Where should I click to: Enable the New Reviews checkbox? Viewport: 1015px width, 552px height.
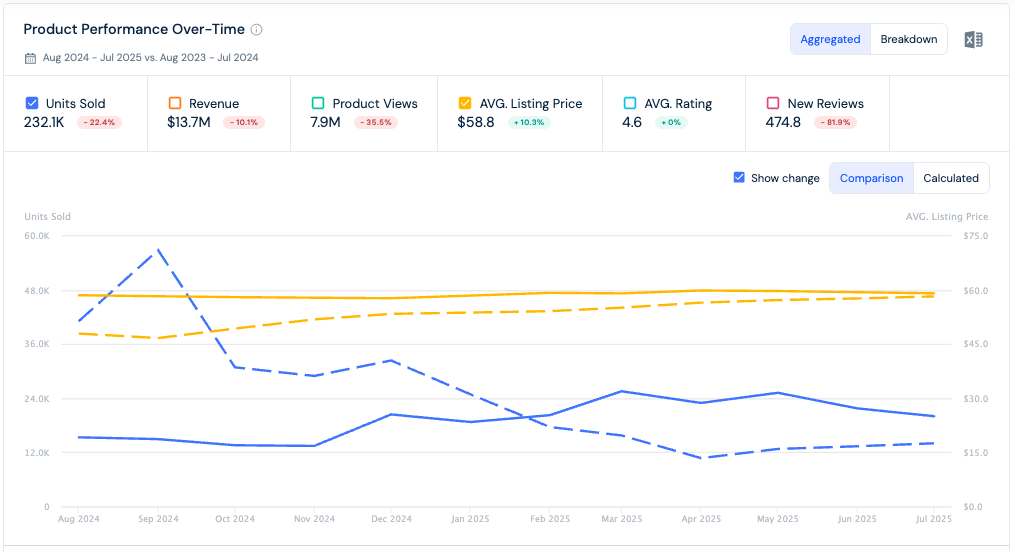click(x=773, y=103)
